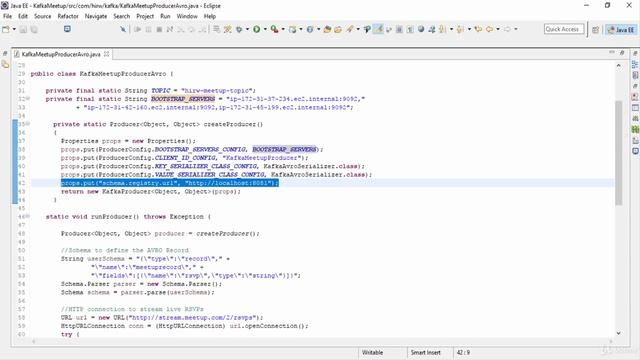Open the External Tools dropdown arrow
The image size is (640, 360).
[x=282, y=29]
